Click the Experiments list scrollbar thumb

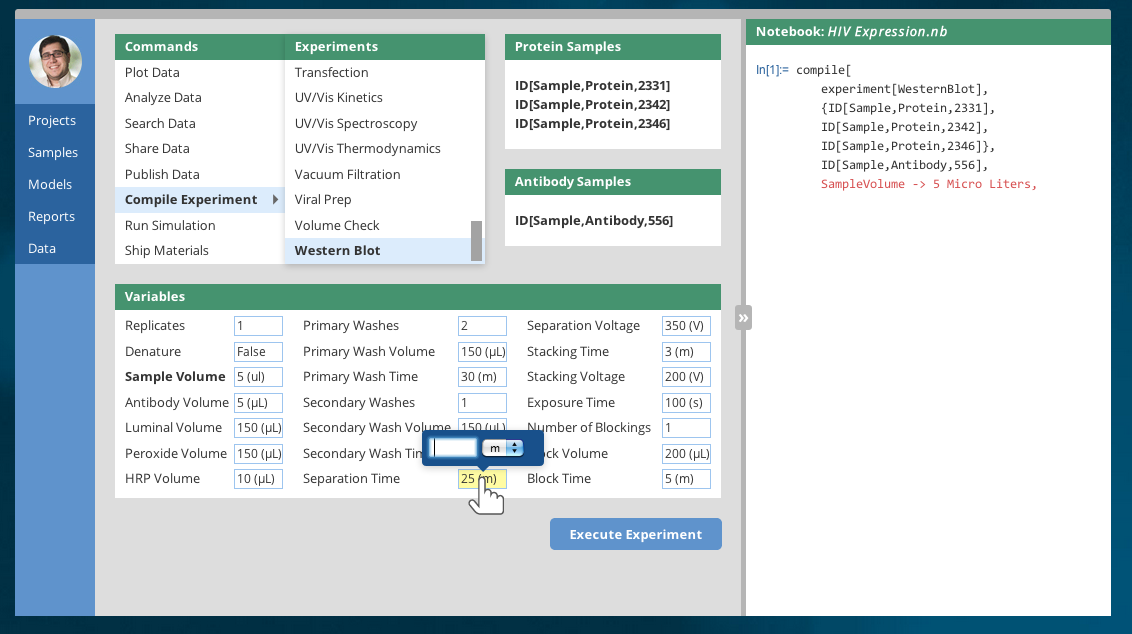(x=476, y=240)
